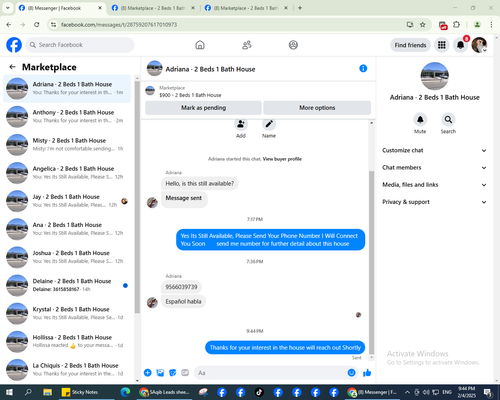Bookmark this page with star icon
500x400 pixels.
point(423,25)
